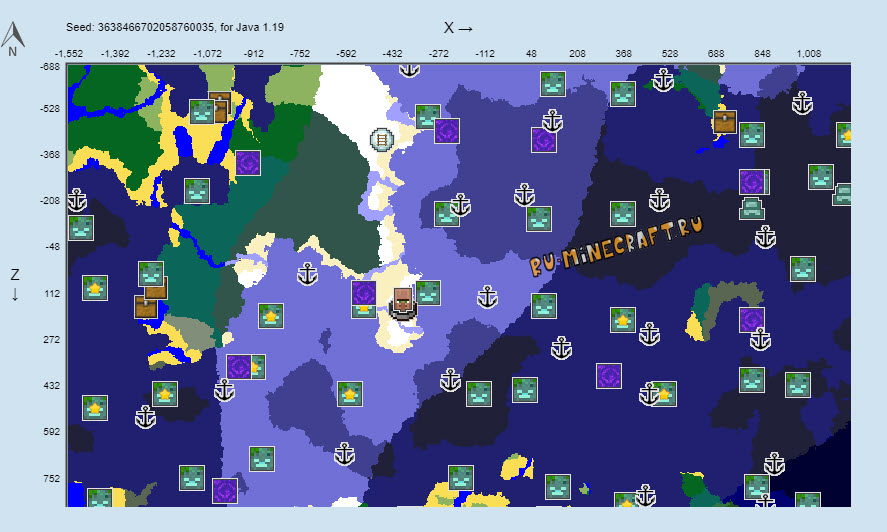Click the X axis value 1,008
Screen dimensions: 887x532
click(x=809, y=54)
